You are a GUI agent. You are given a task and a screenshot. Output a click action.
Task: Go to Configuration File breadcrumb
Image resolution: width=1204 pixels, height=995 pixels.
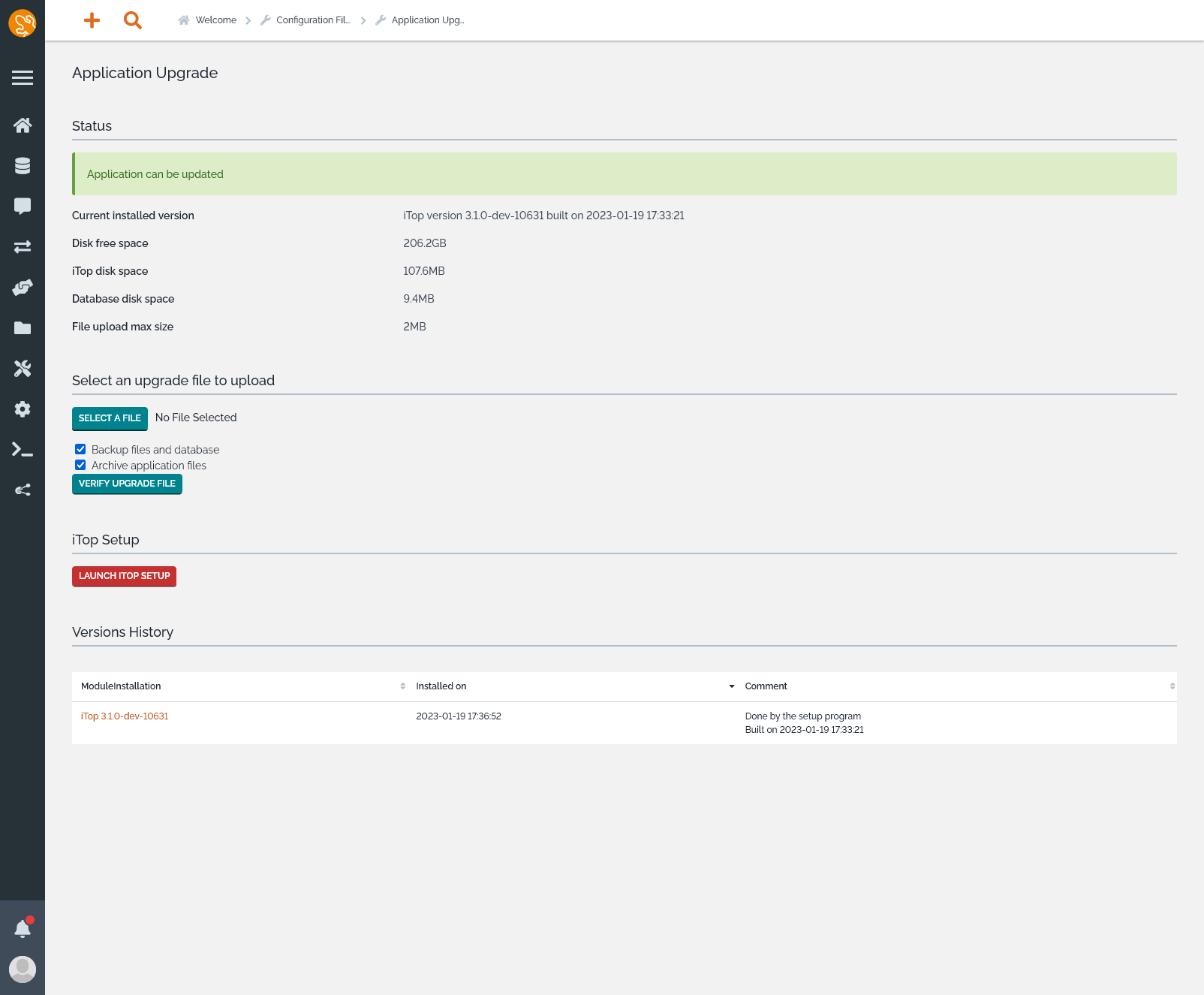click(312, 20)
